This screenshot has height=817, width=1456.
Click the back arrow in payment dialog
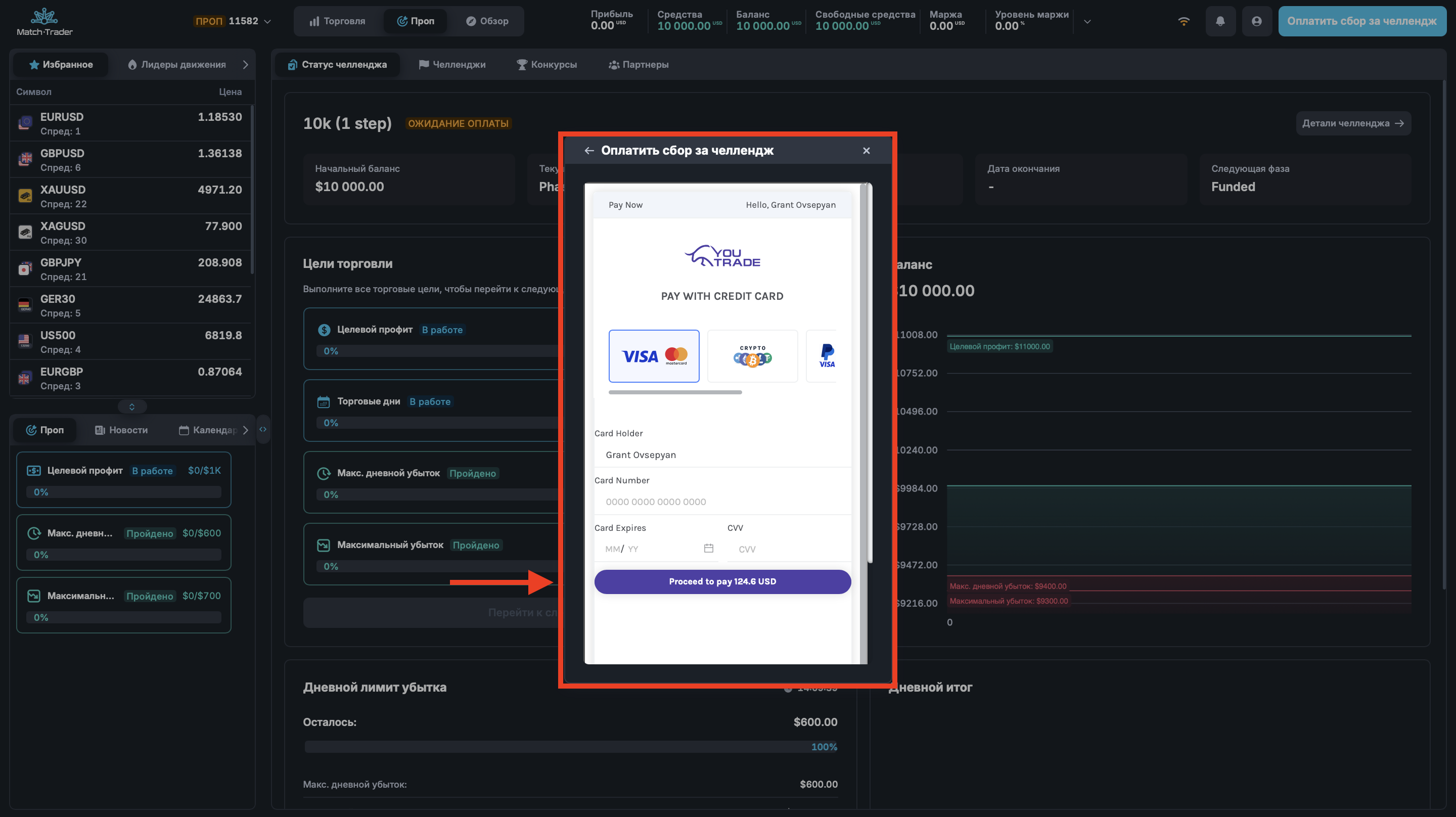click(x=589, y=150)
